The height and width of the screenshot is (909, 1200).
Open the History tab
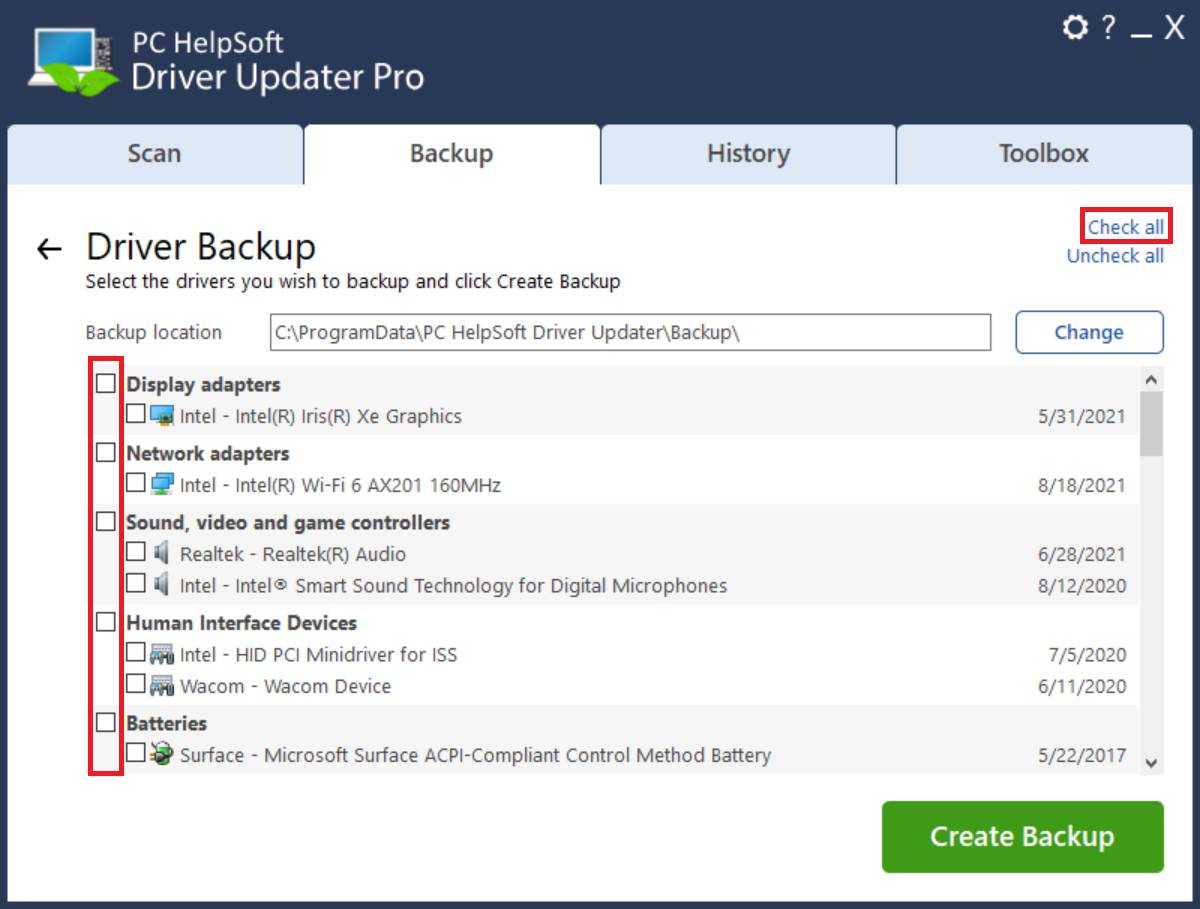click(x=748, y=154)
